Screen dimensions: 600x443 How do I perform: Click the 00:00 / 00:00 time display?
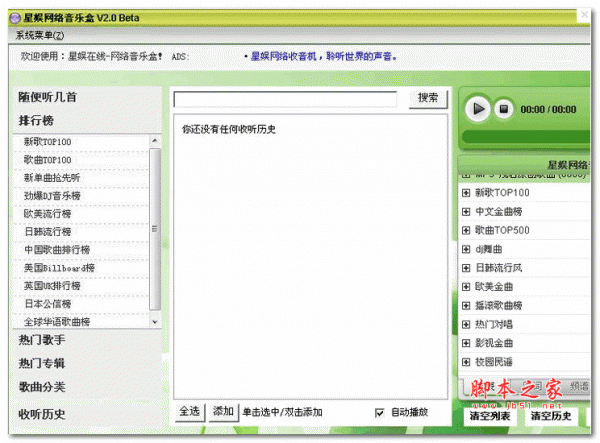click(548, 109)
